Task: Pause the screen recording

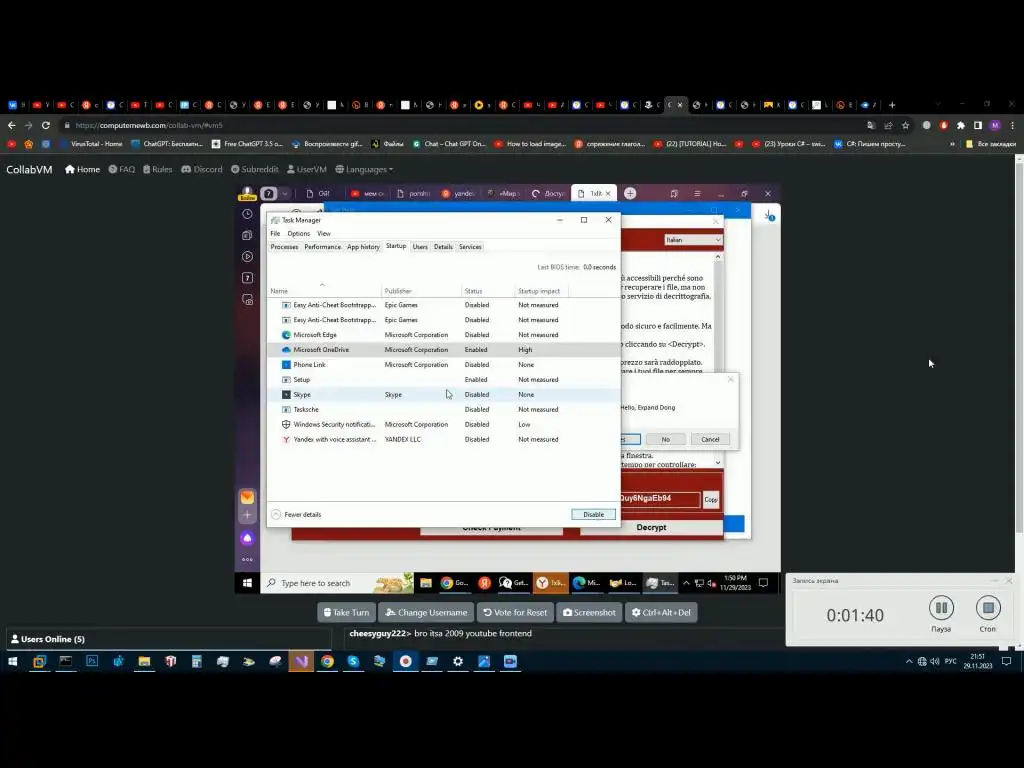Action: click(x=941, y=608)
